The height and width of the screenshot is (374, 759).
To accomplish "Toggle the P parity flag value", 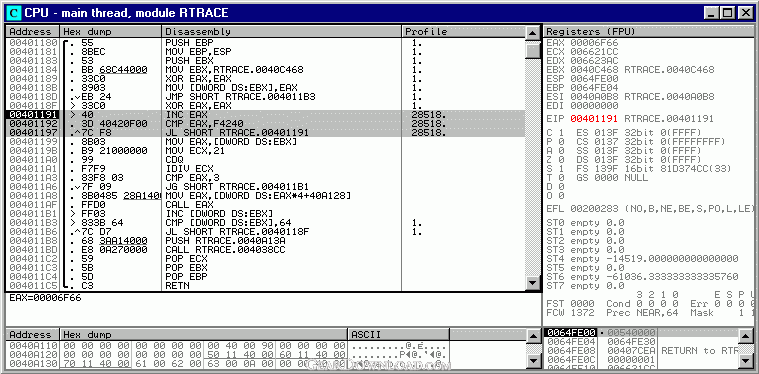I will click(562, 141).
